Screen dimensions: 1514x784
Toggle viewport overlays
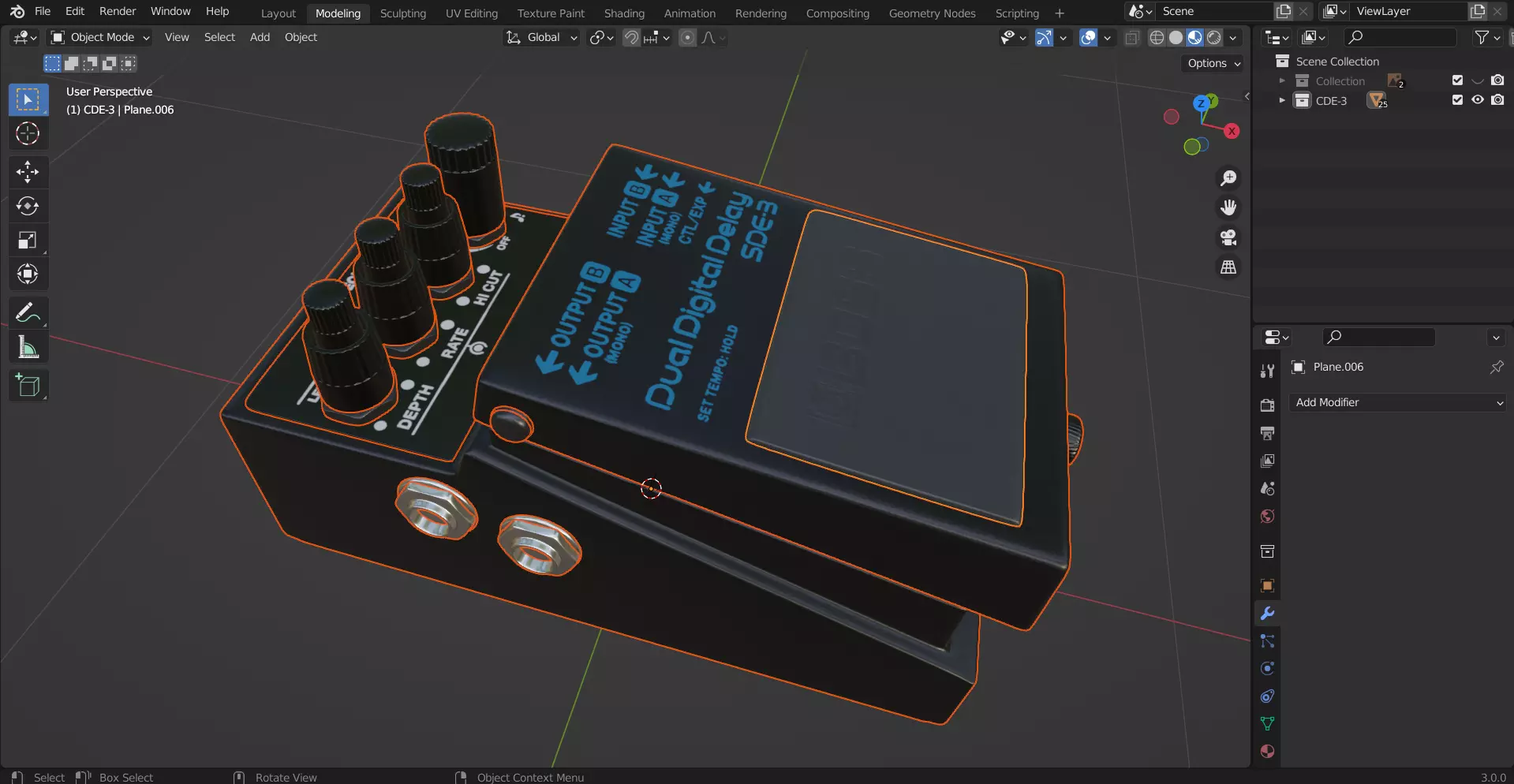(1088, 37)
